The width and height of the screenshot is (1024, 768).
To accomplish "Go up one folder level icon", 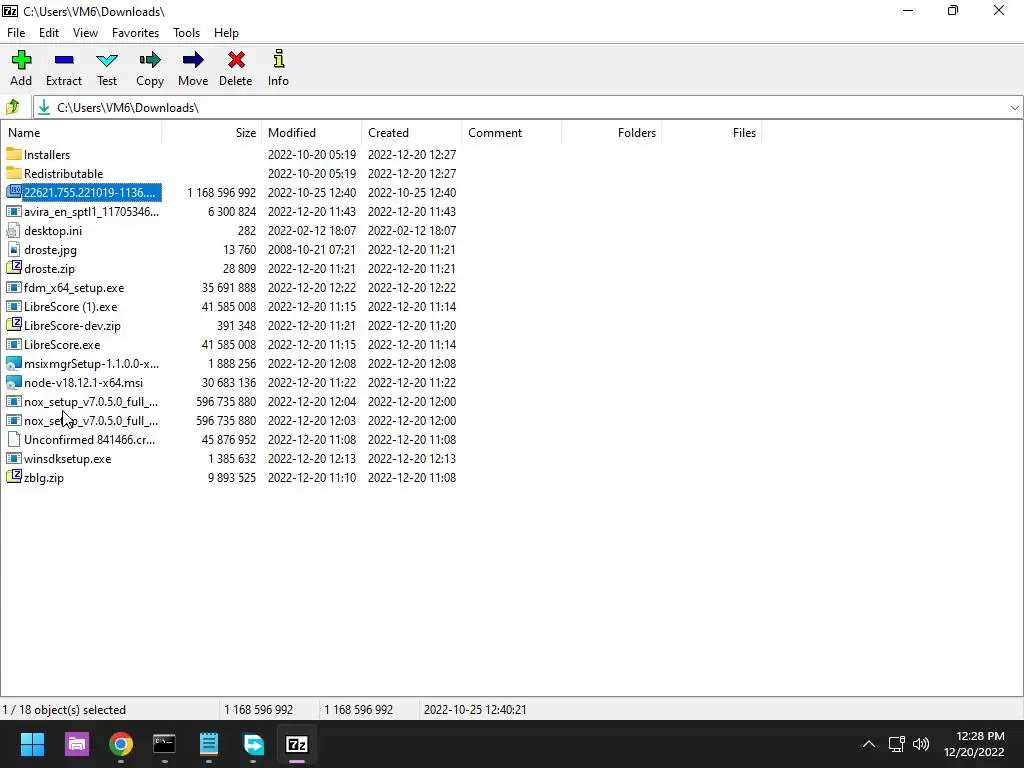I will (12, 107).
